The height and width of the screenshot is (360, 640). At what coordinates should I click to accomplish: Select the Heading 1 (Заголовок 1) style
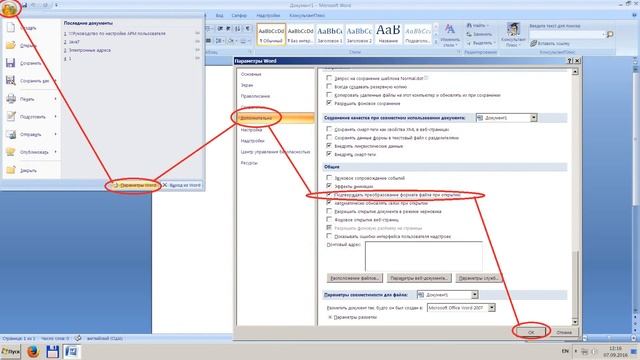[x=330, y=35]
